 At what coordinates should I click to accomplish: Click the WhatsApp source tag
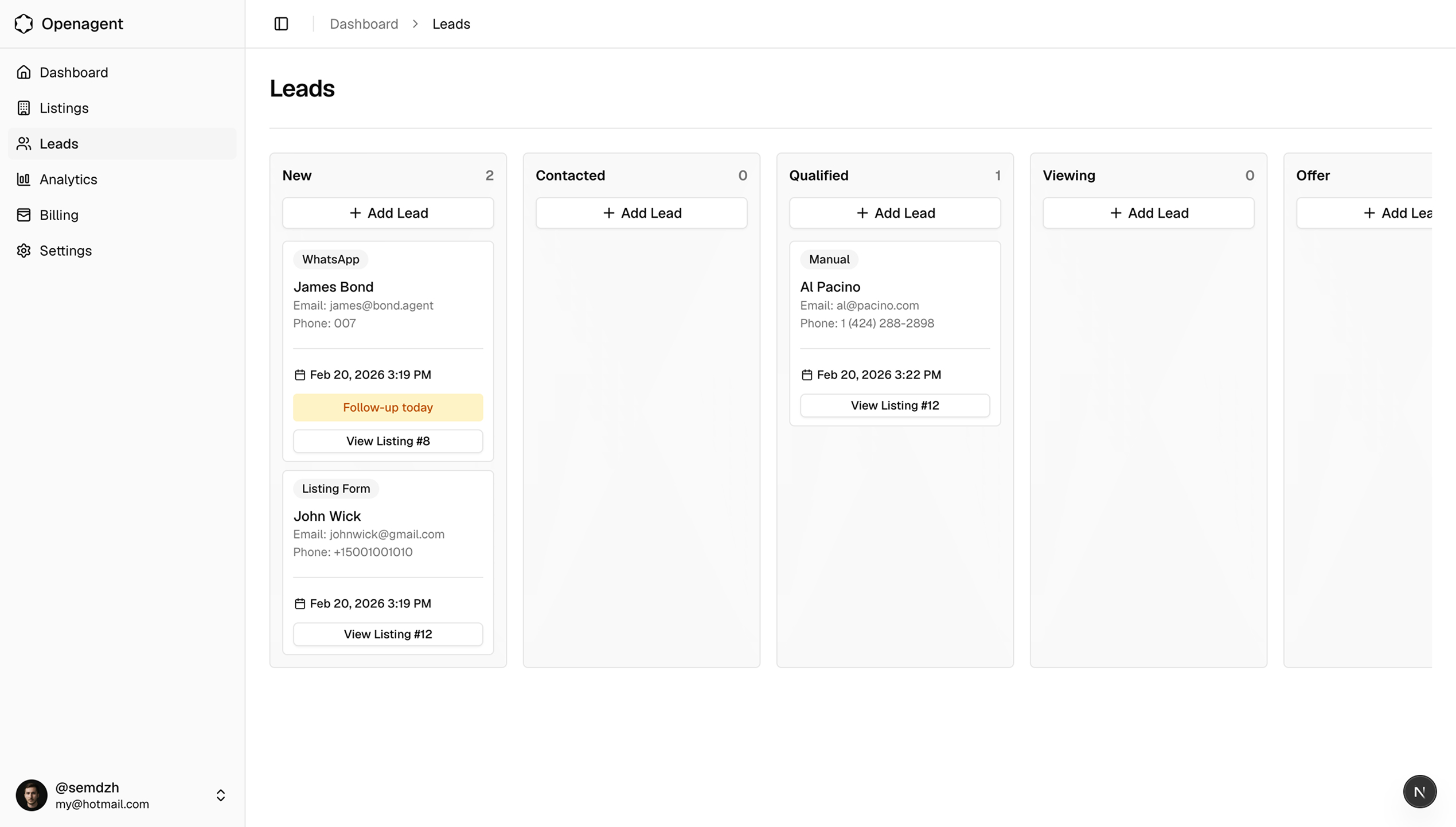pos(330,259)
